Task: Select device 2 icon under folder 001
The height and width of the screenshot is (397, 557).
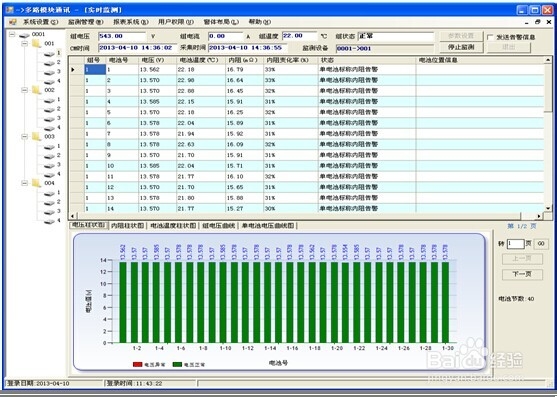Action: tap(49, 63)
